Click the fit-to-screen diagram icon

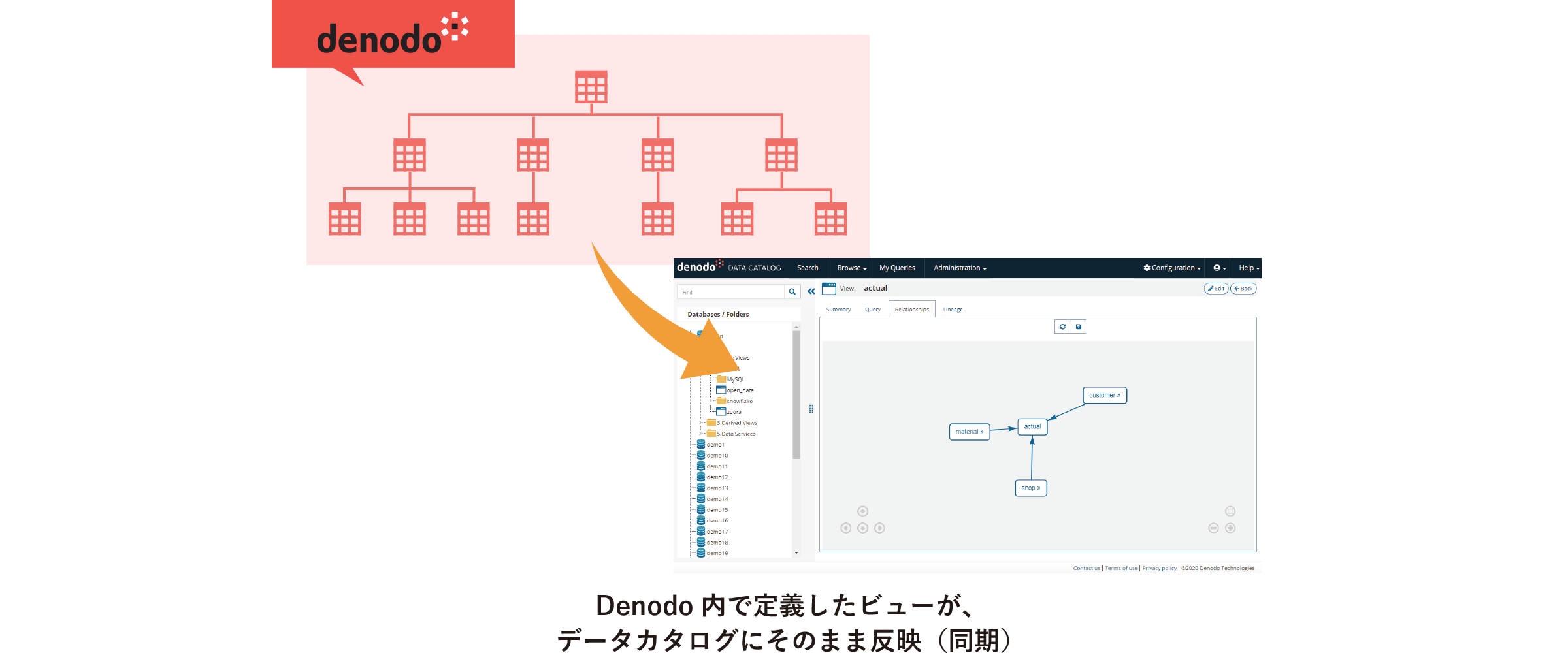pyautogui.click(x=1230, y=511)
